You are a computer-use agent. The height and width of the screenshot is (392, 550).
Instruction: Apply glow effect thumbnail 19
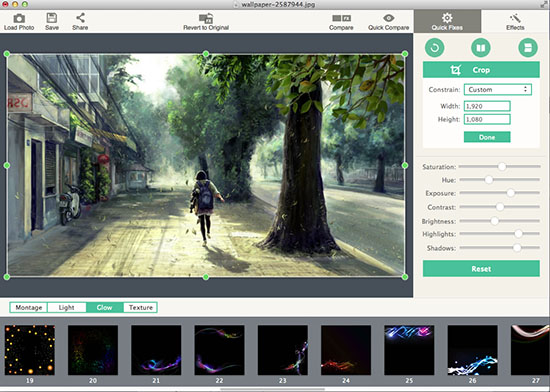tap(30, 350)
